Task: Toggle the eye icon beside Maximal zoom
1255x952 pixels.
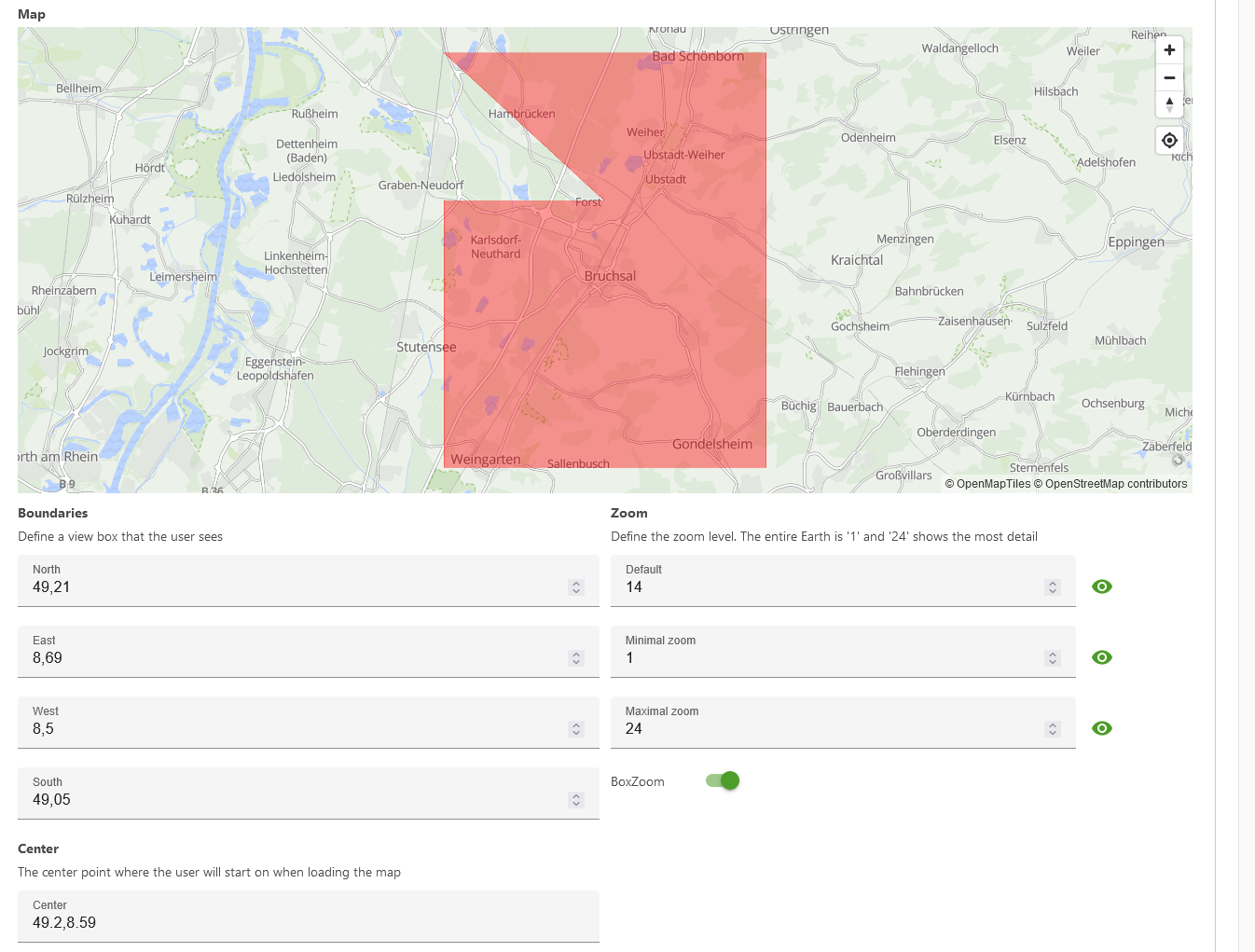Action: click(1102, 728)
